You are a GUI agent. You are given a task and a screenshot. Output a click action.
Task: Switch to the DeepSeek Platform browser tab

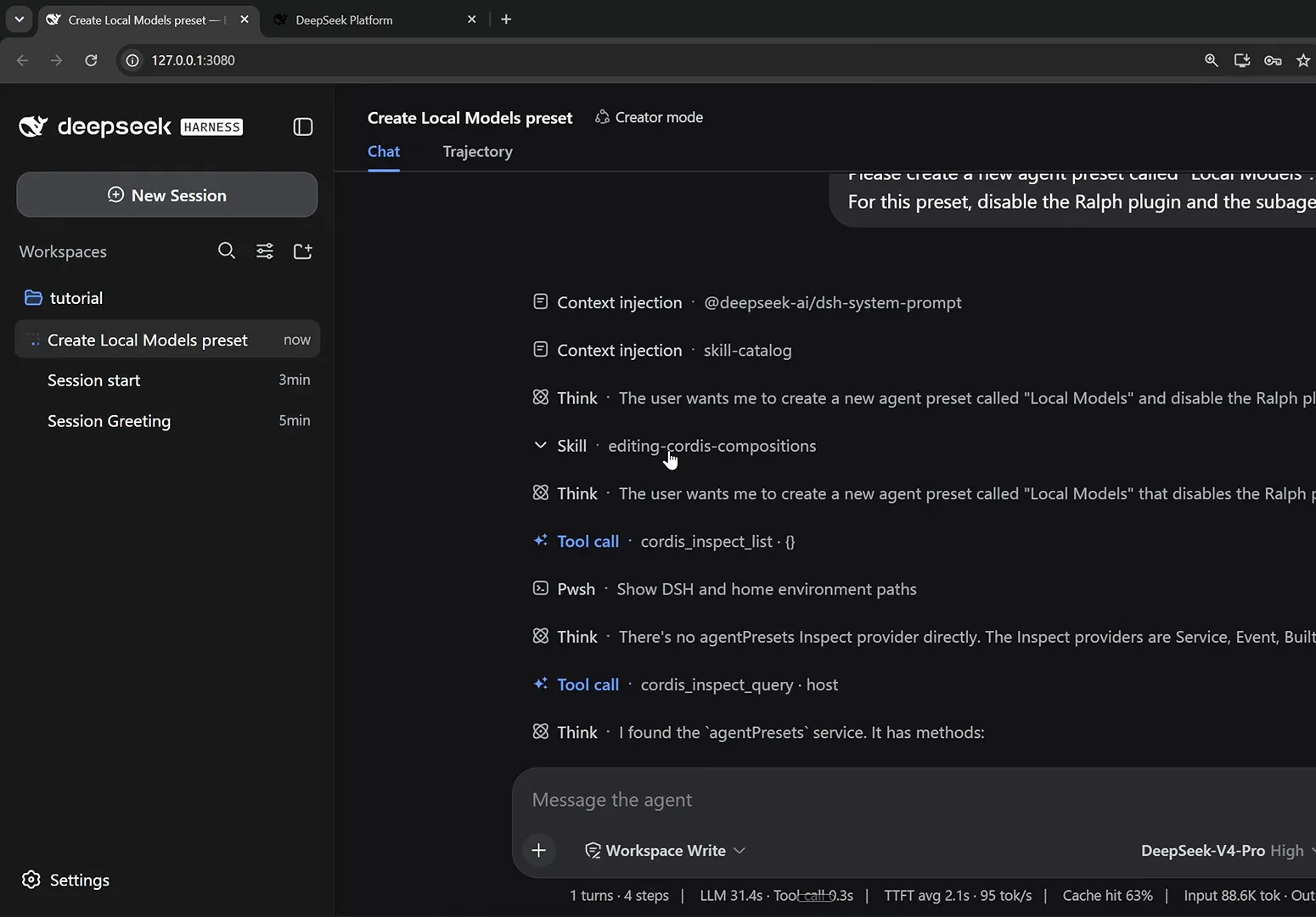click(x=374, y=20)
